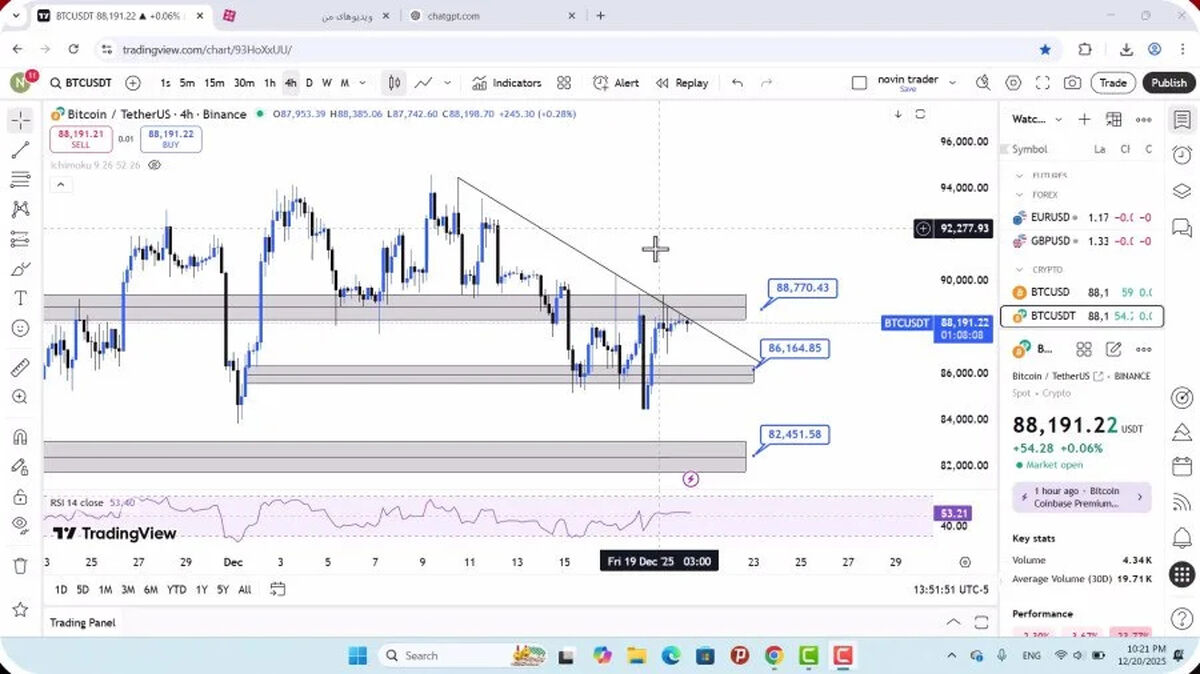Open quick search icon in toolbar
Screen dimensions: 1200x674
coord(983,83)
